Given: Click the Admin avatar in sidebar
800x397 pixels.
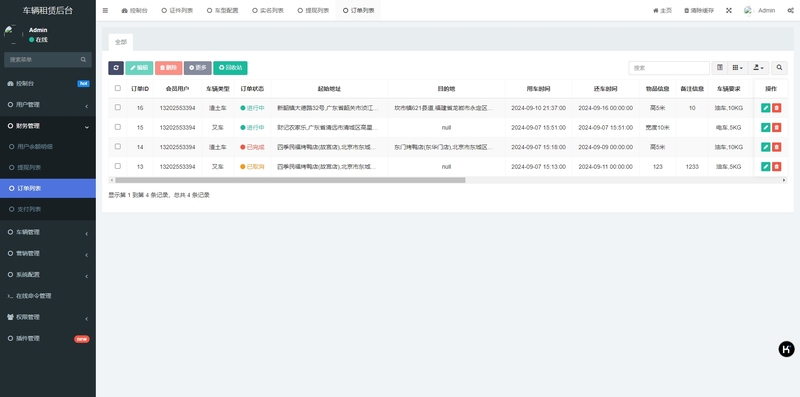Looking at the screenshot, I should (x=13, y=34).
